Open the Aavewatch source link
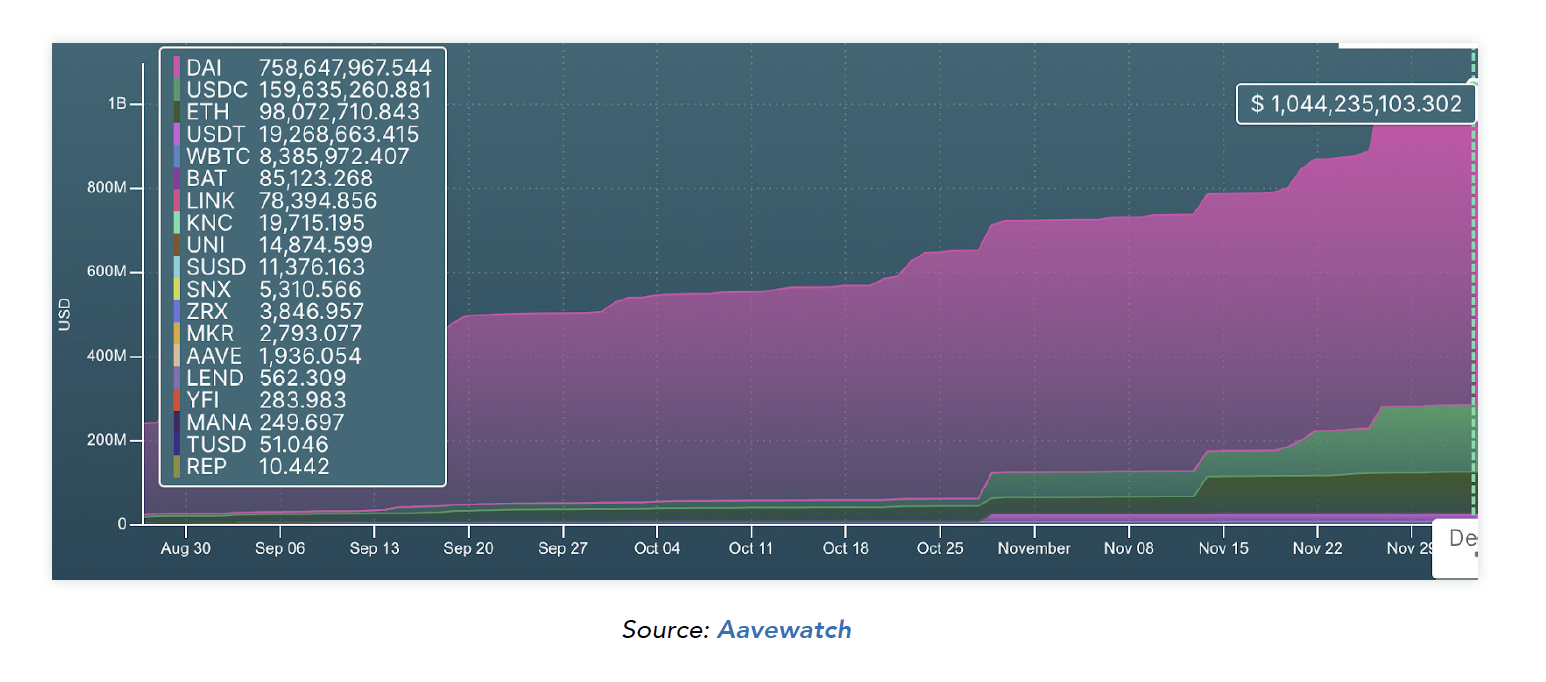 (784, 630)
